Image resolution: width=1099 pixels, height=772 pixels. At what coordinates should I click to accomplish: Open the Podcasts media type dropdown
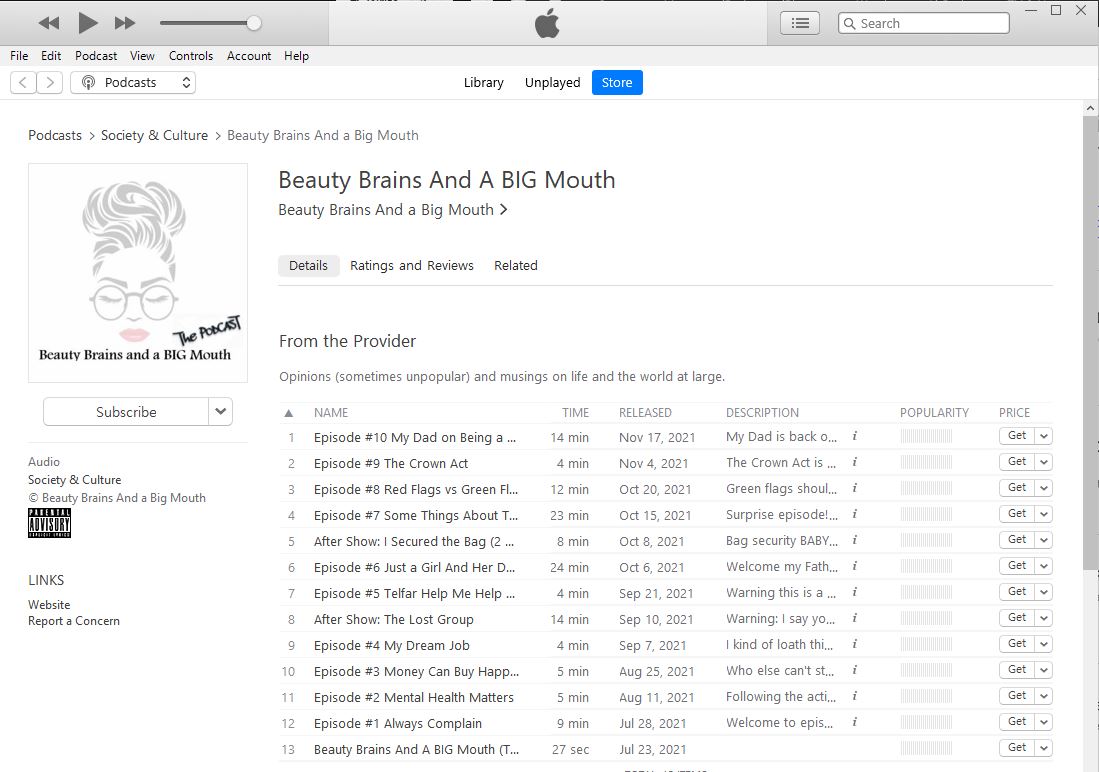133,83
